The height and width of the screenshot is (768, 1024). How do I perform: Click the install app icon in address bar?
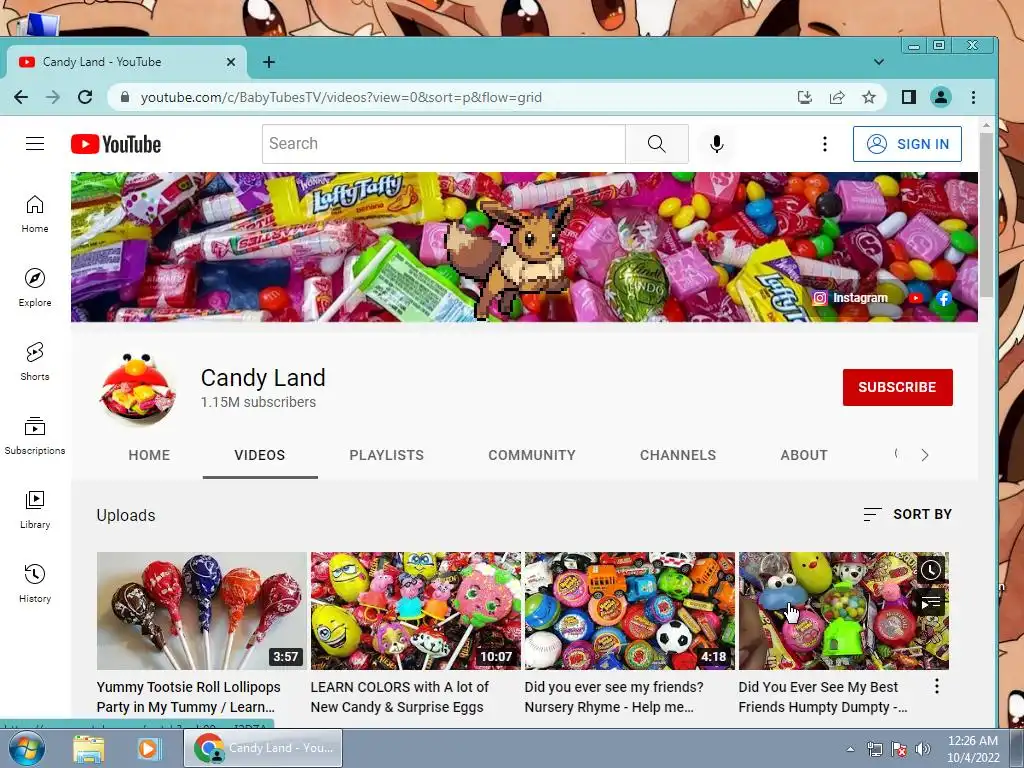tap(805, 97)
